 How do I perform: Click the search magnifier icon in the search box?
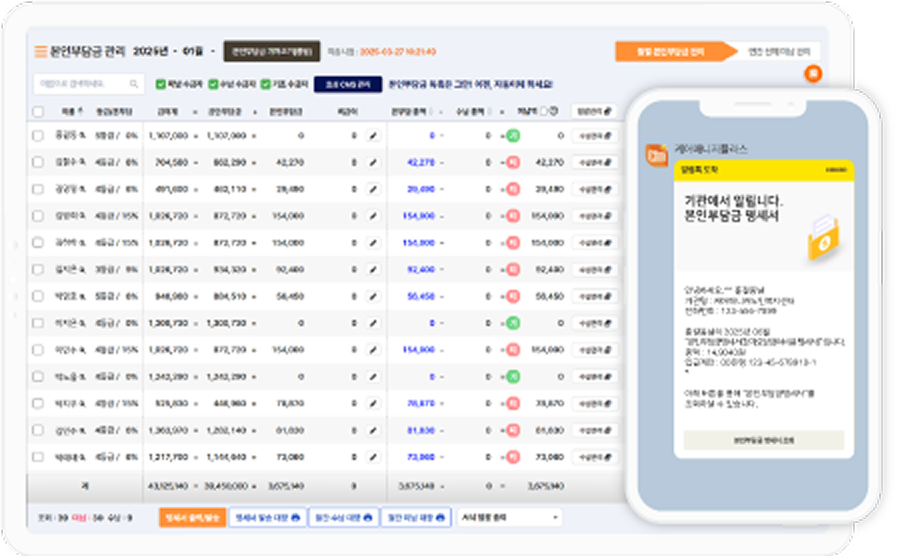(132, 84)
